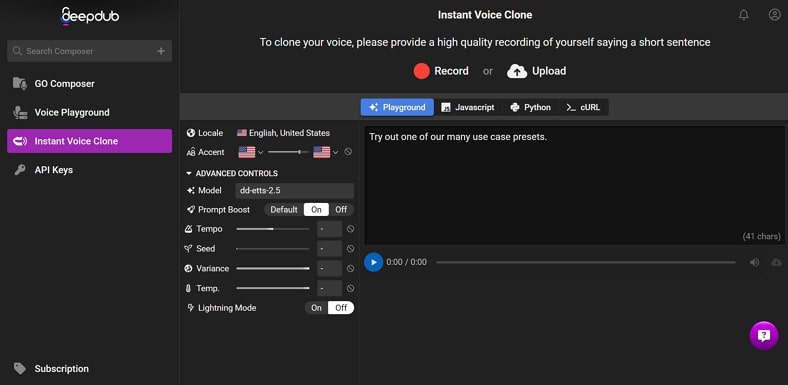This screenshot has width=788, height=385.
Task: Click the Temp. thermometer icon
Action: click(188, 288)
